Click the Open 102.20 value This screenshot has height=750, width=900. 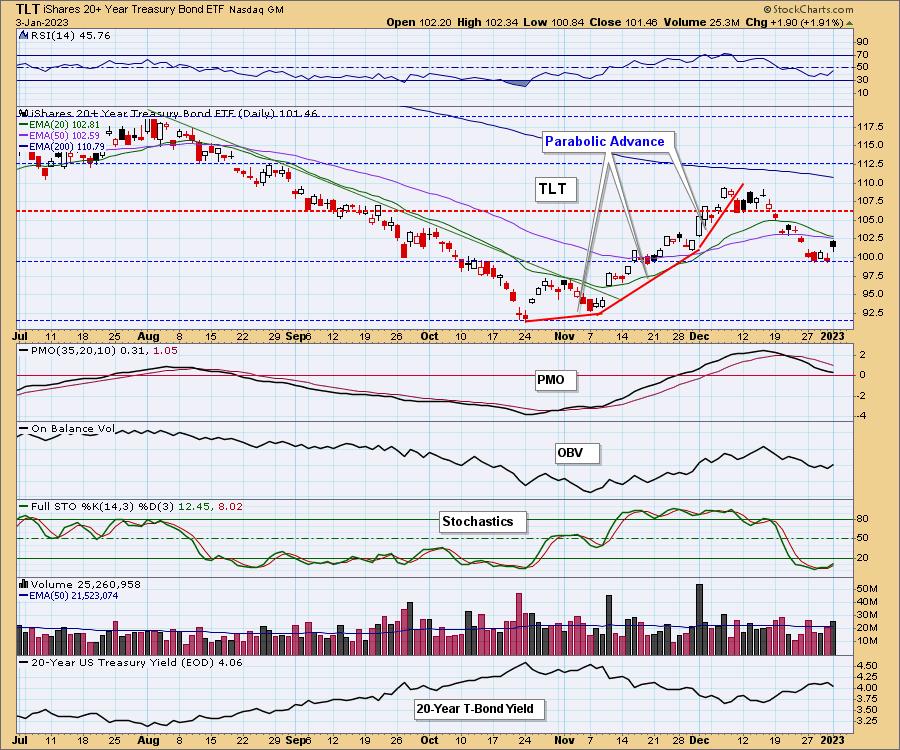click(419, 22)
